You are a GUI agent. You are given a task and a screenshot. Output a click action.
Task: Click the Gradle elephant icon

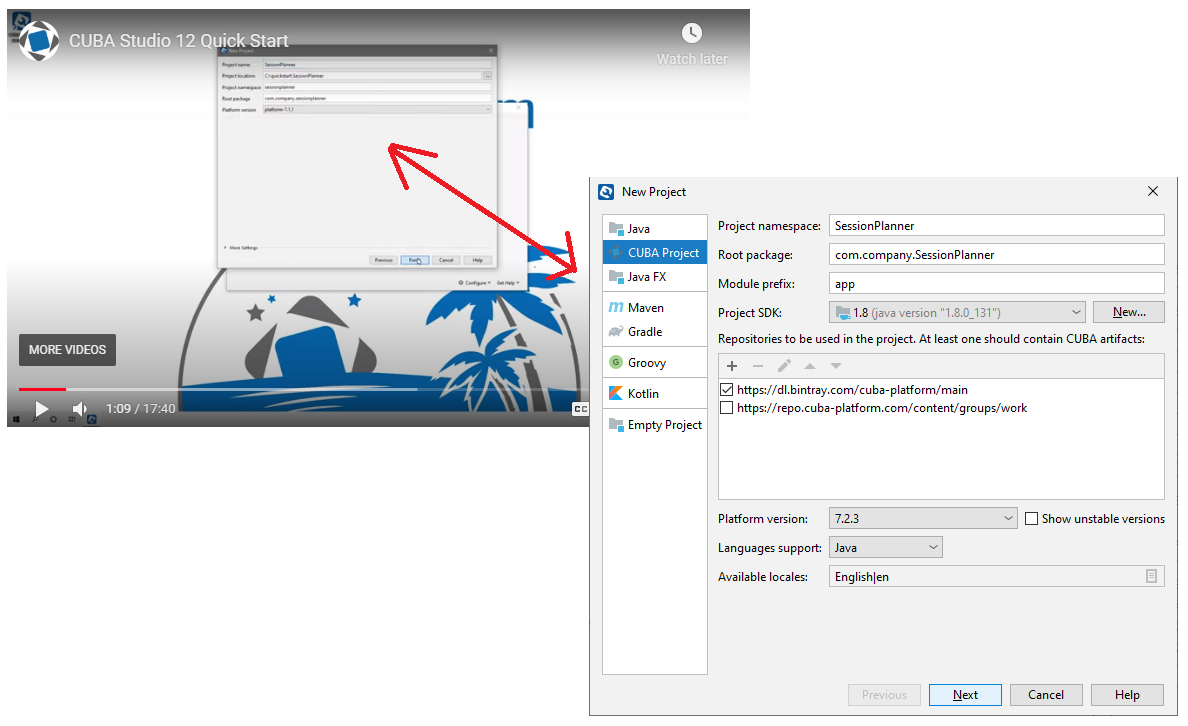click(x=616, y=331)
